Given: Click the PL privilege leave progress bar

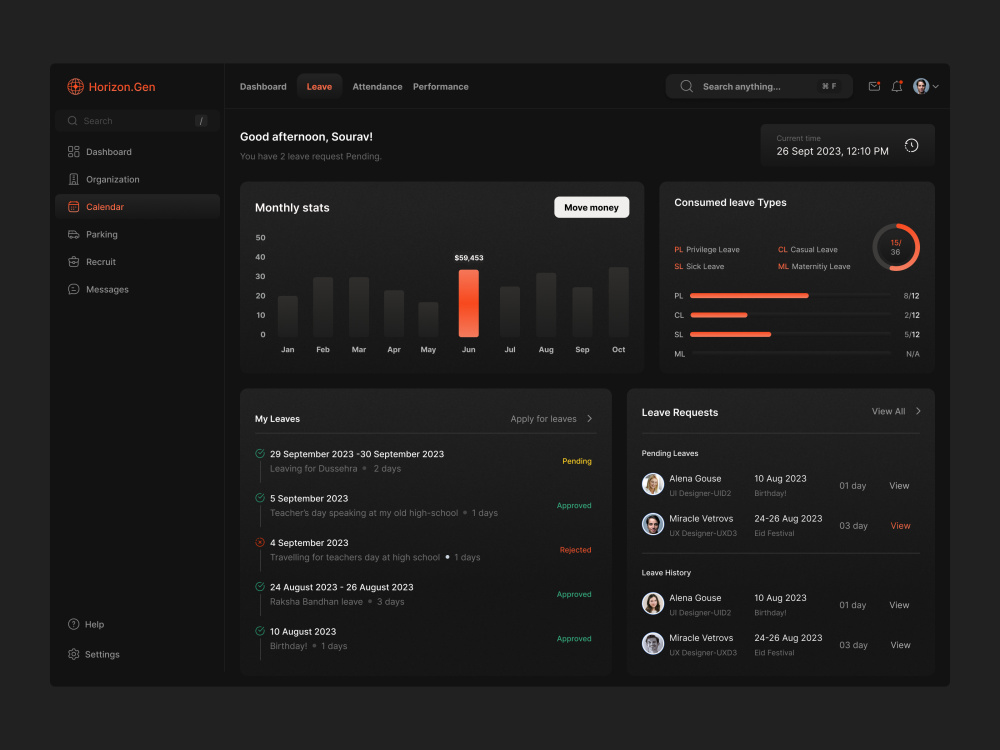Looking at the screenshot, I should (790, 295).
